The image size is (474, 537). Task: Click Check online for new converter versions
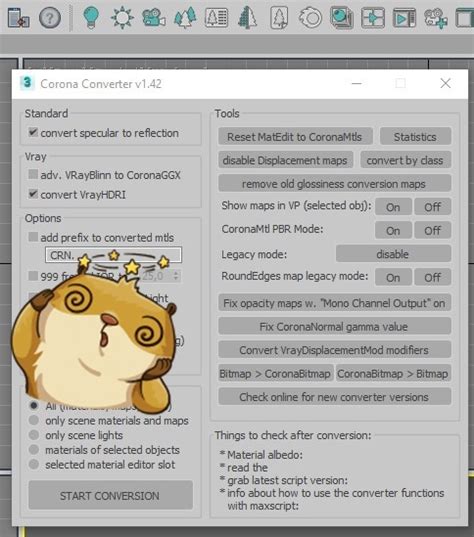point(334,397)
